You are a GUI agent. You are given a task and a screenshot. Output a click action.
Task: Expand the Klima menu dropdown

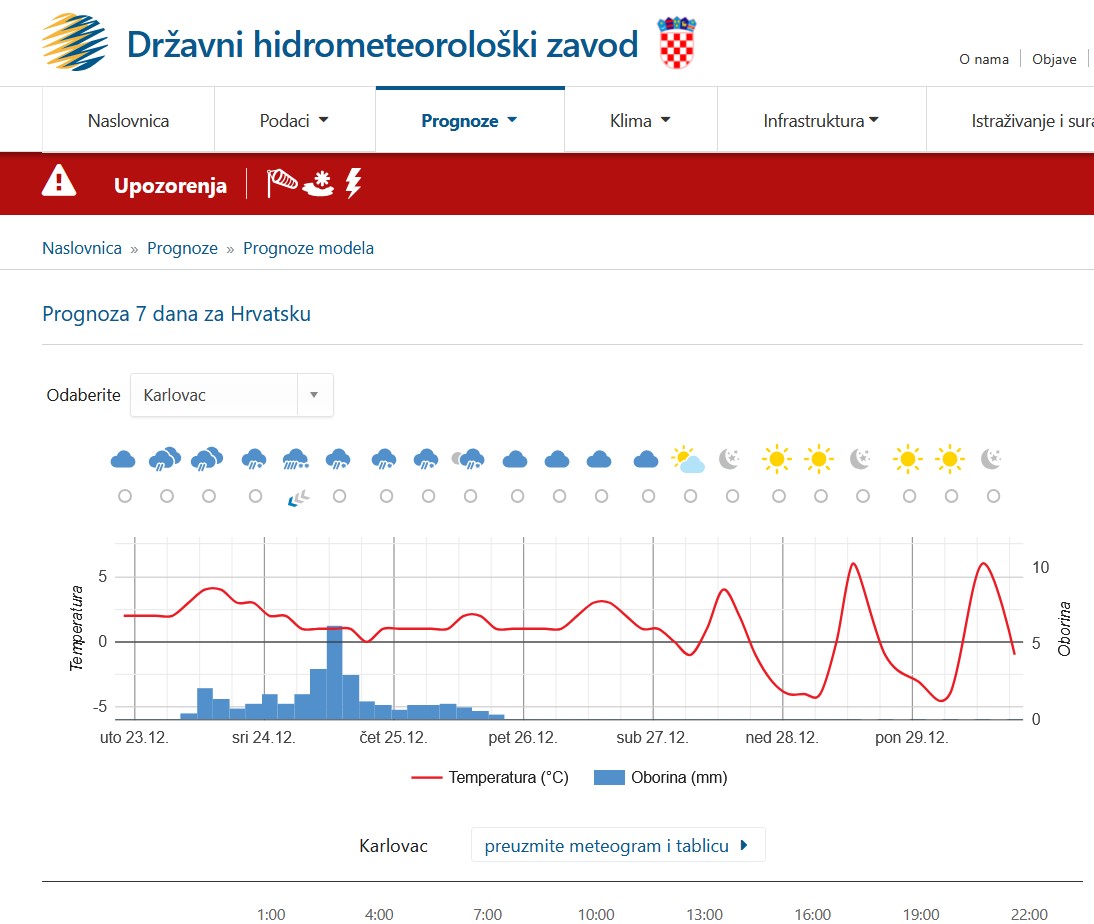coord(640,121)
